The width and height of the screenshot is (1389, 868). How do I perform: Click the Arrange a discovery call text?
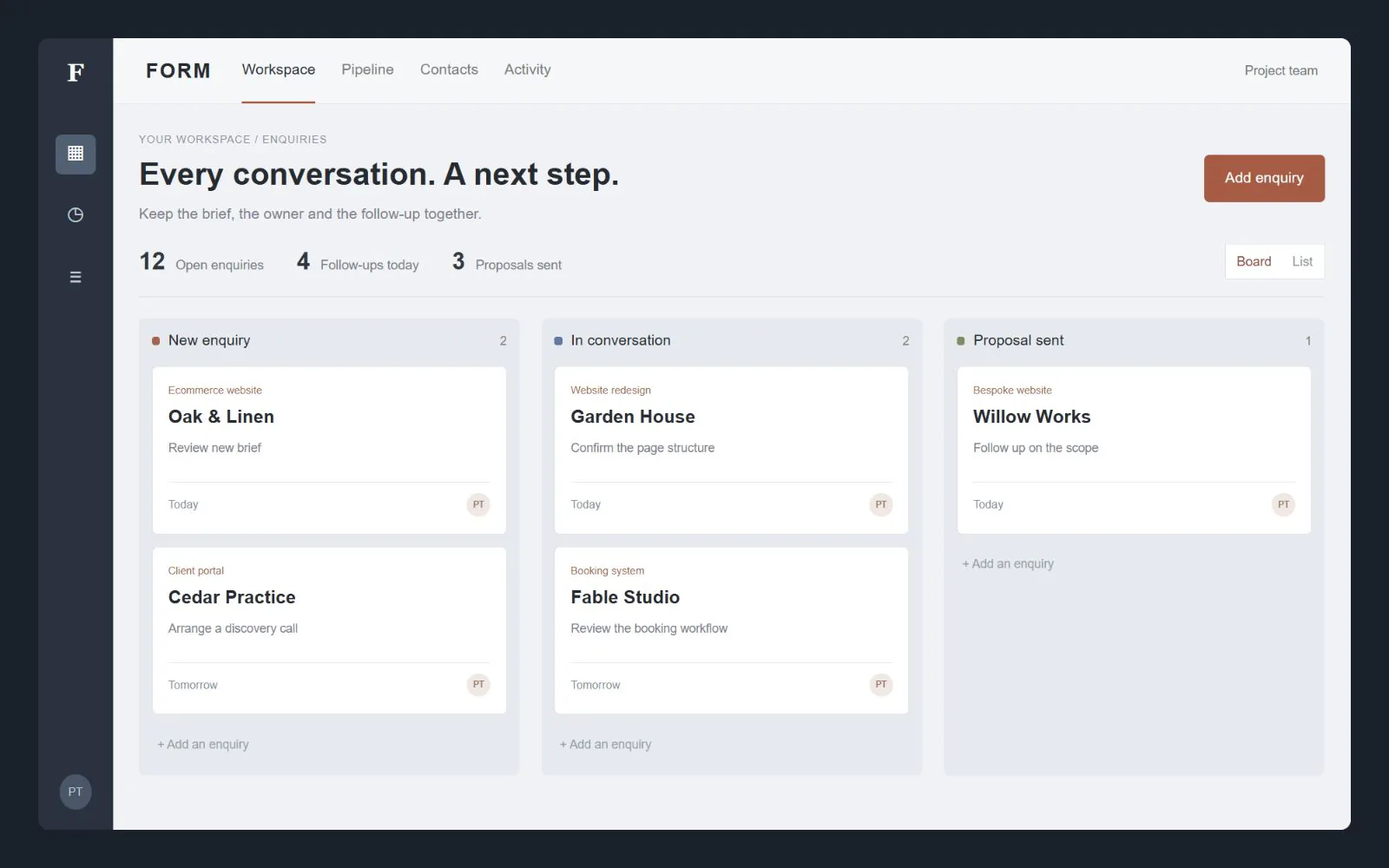(x=233, y=628)
